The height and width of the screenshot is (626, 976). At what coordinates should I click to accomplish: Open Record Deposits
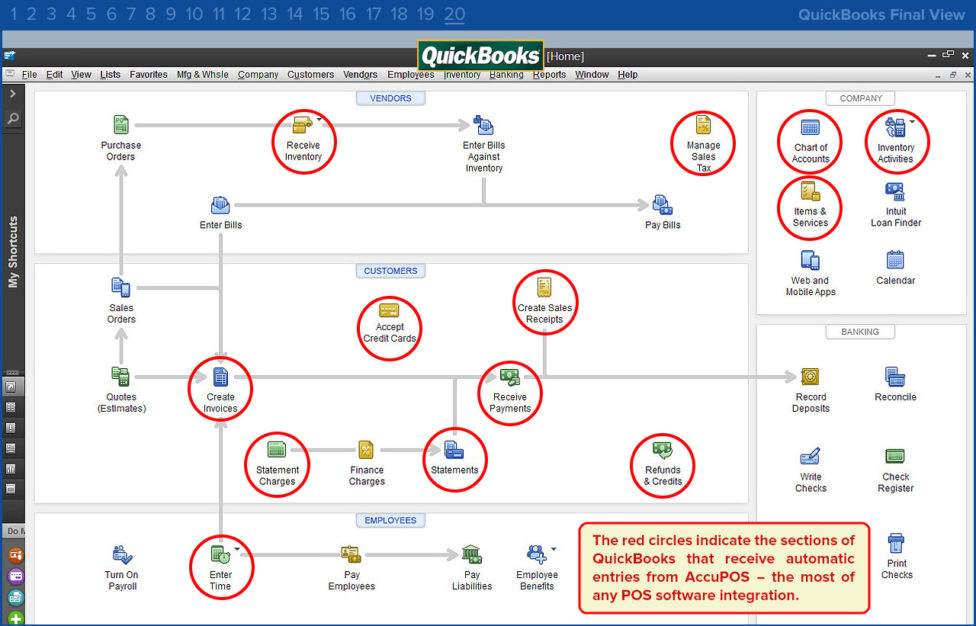(x=810, y=376)
